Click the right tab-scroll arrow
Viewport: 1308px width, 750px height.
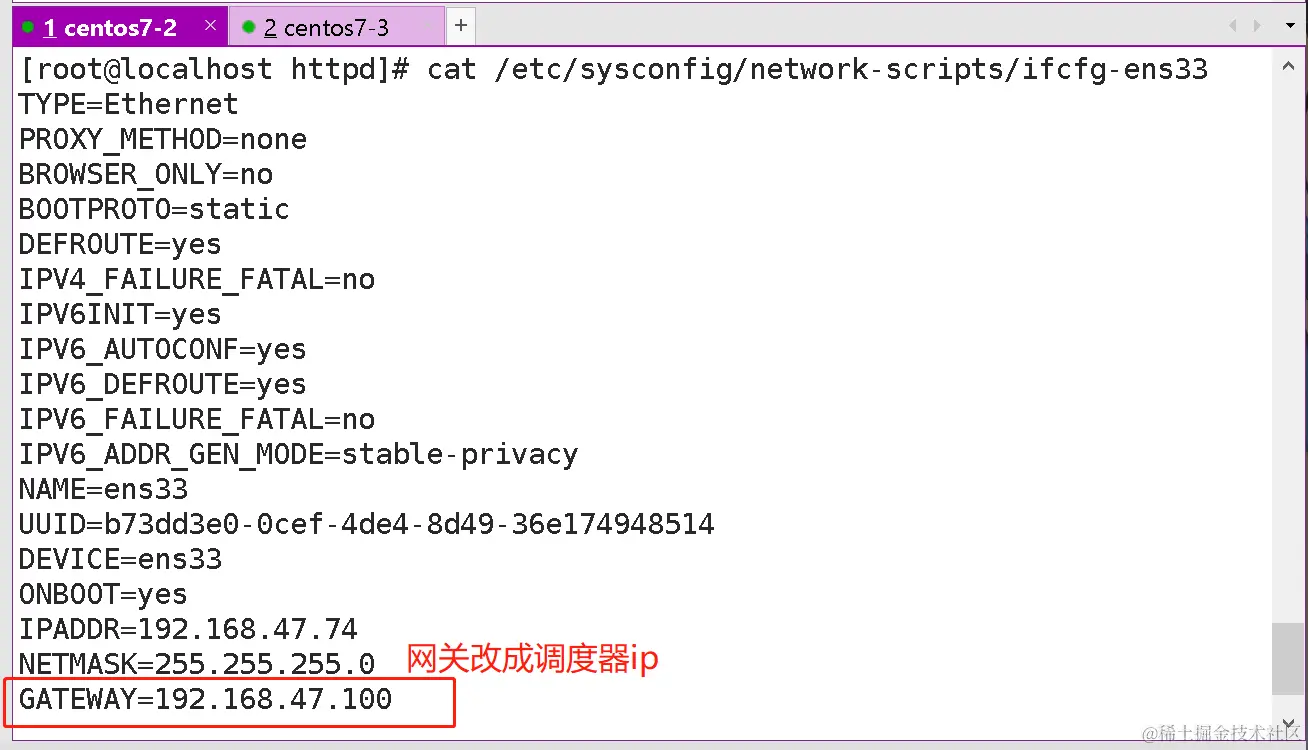1258,27
